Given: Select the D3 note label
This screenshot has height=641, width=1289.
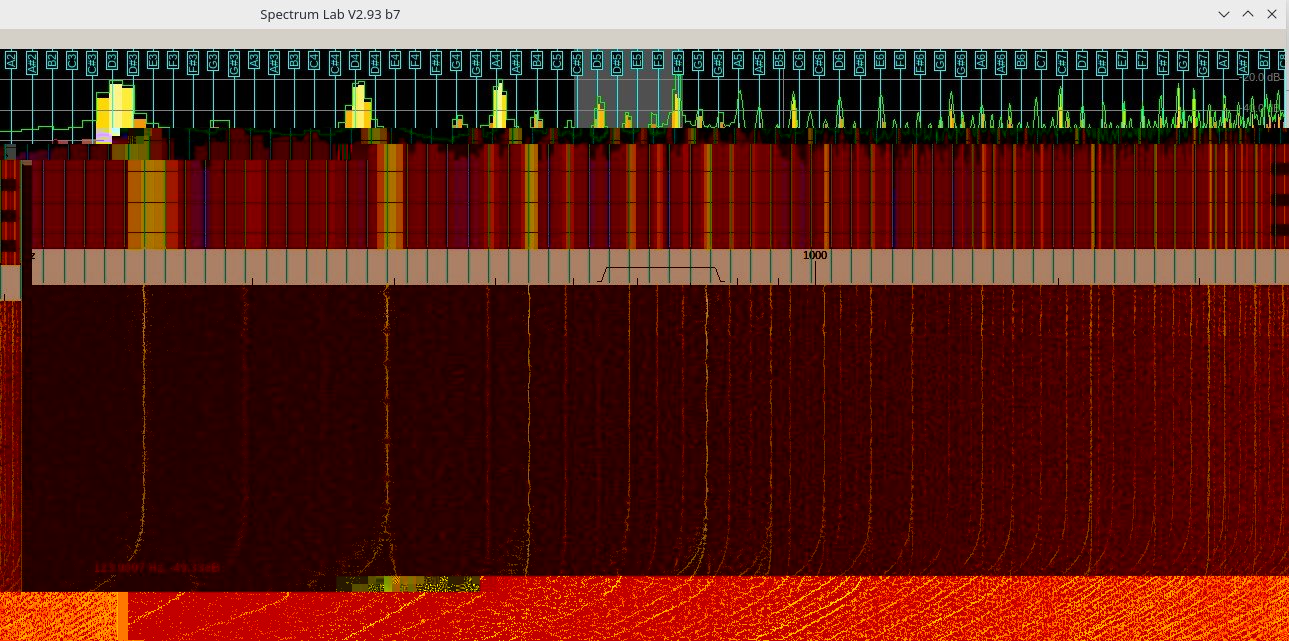Looking at the screenshot, I should (x=112, y=61).
